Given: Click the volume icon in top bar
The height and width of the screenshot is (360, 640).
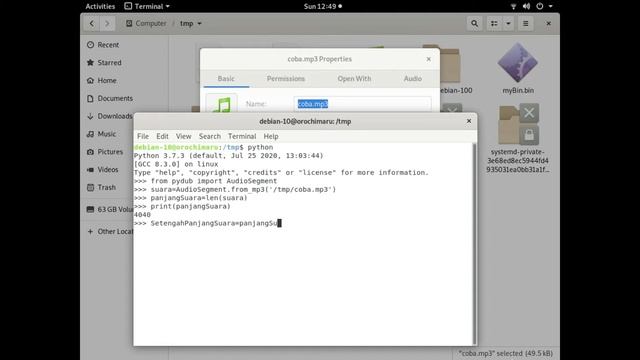Looking at the screenshot, I should click(x=526, y=6).
